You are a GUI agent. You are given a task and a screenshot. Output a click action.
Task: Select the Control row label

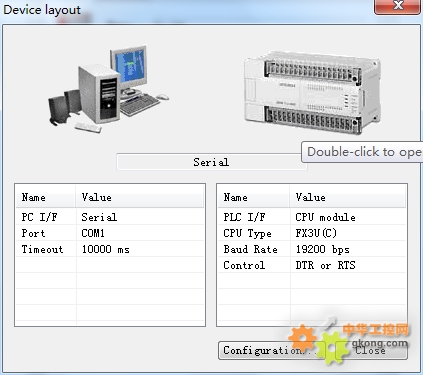coord(244,265)
